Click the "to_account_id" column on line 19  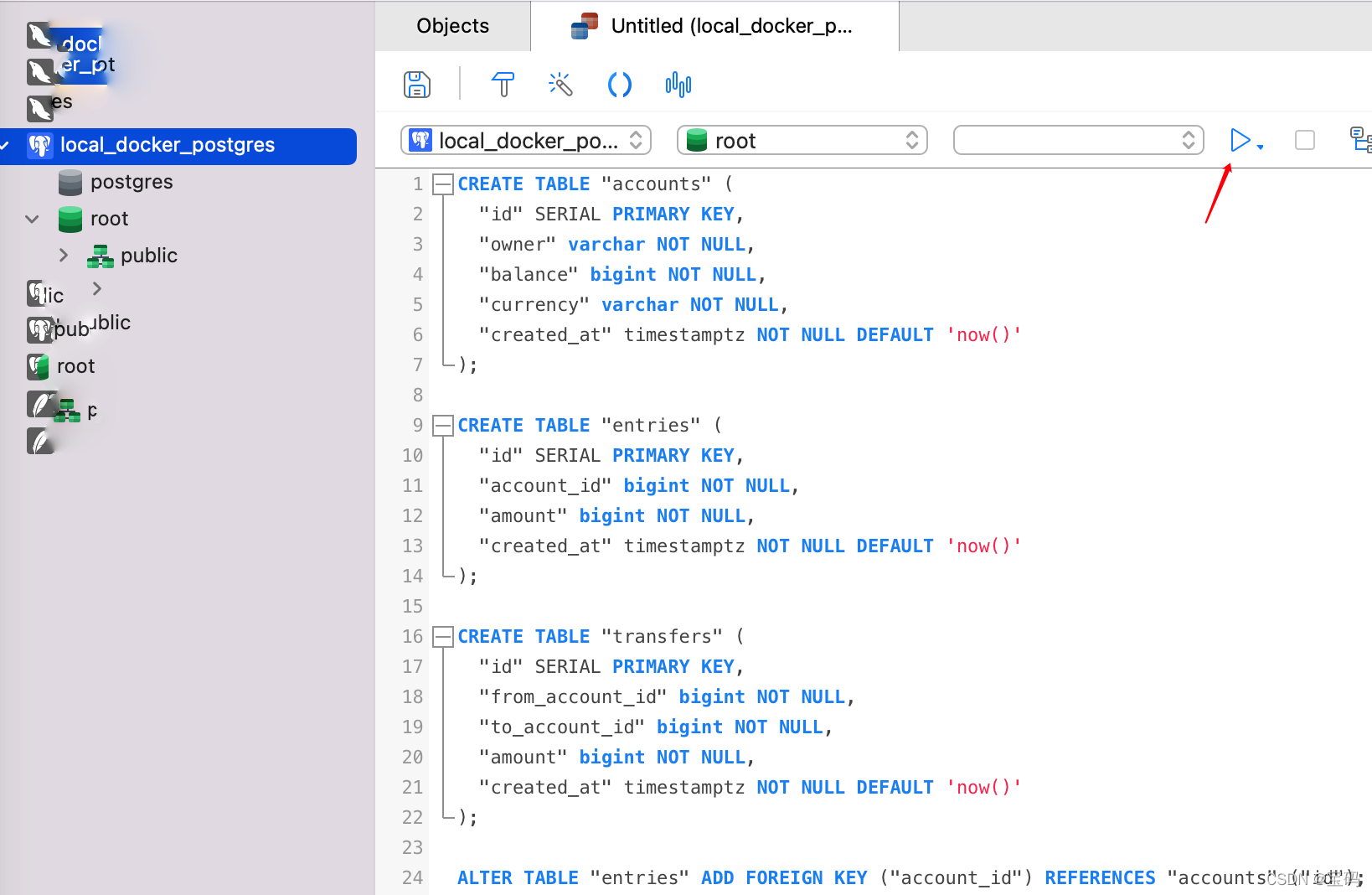click(562, 727)
